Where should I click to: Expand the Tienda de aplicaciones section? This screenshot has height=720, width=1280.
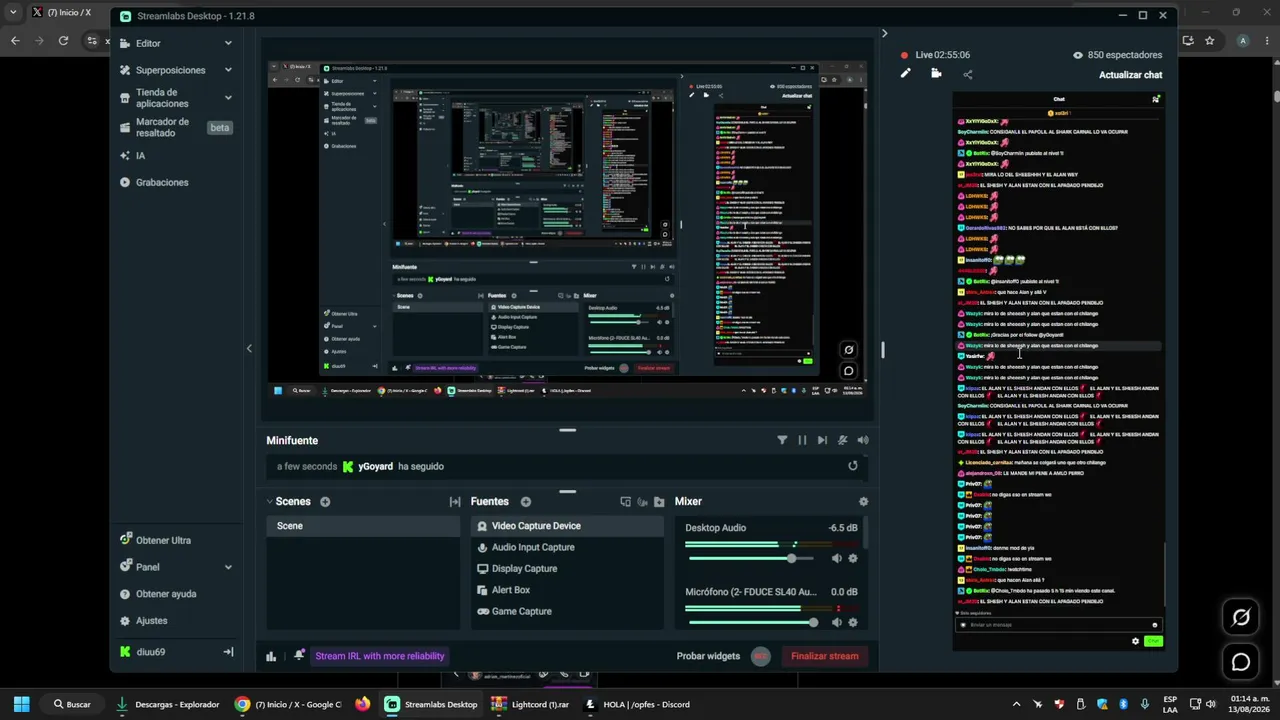228,97
